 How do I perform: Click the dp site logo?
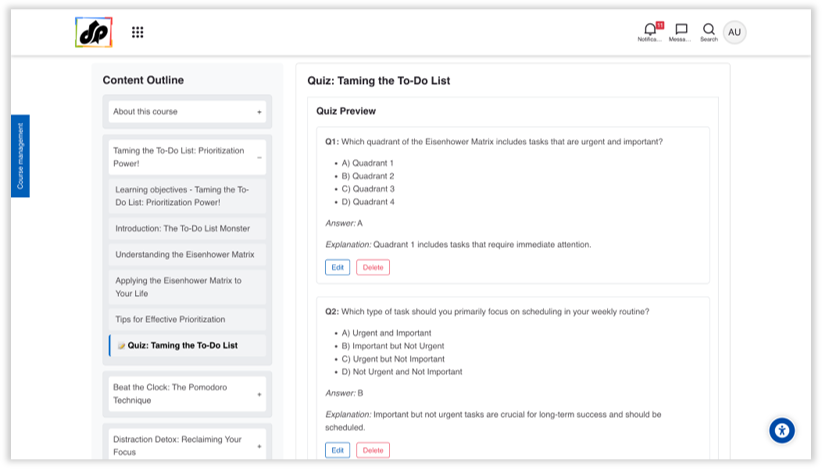click(x=94, y=32)
